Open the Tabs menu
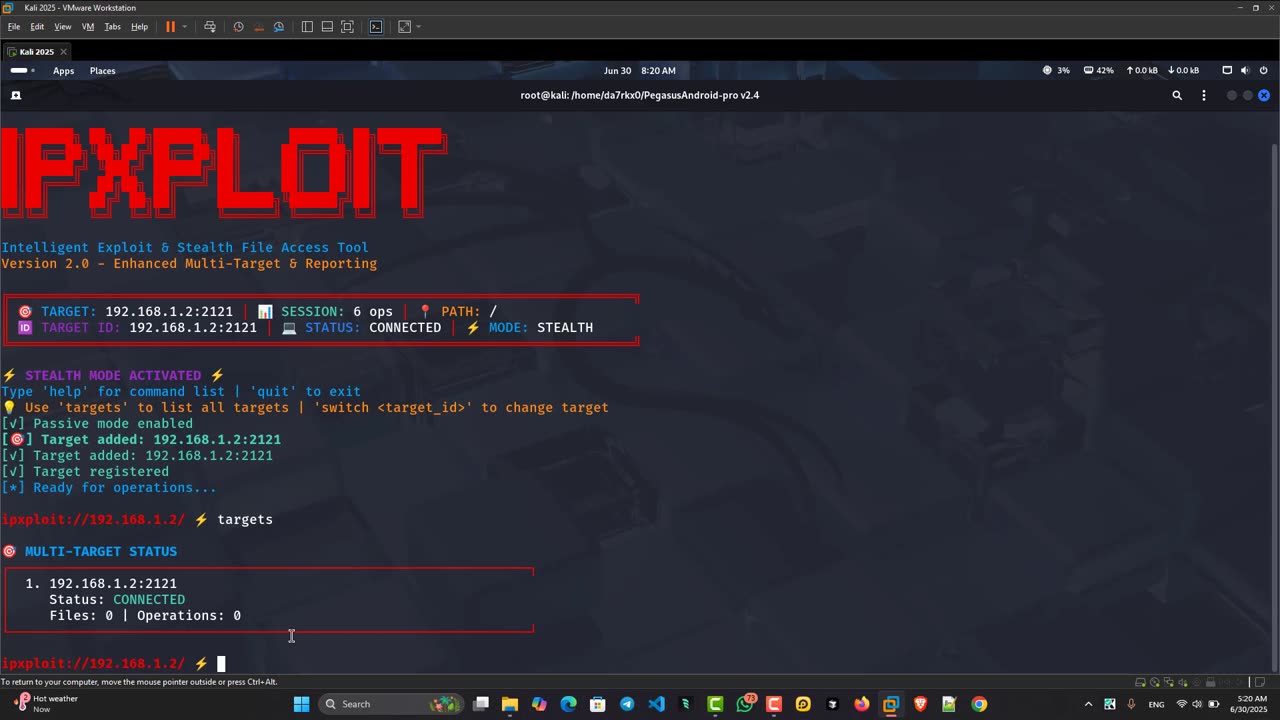 [x=113, y=27]
